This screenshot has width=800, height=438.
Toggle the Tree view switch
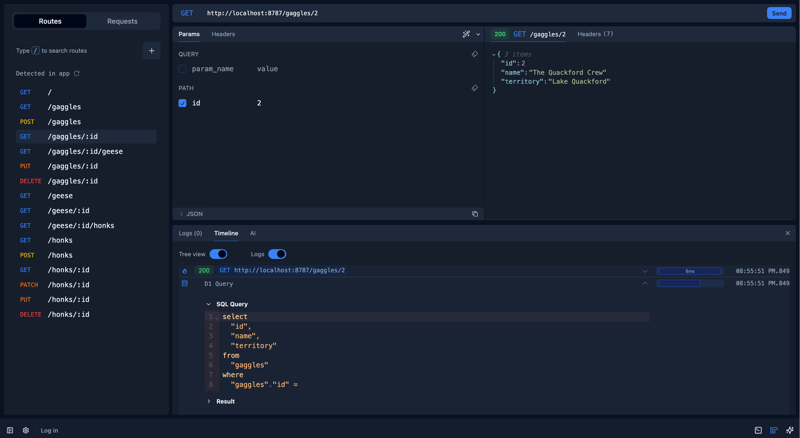click(x=218, y=254)
